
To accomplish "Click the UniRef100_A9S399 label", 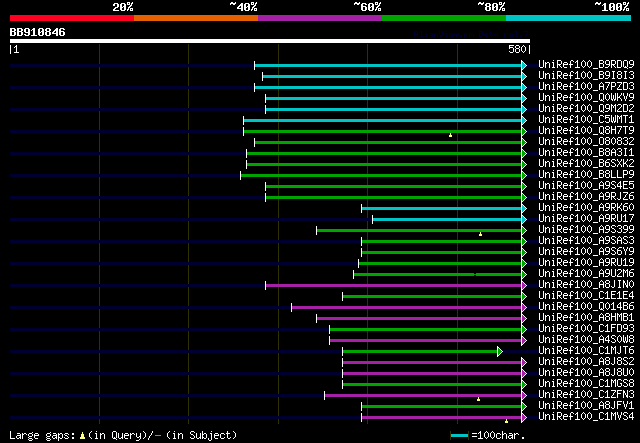I will (x=586, y=230).
